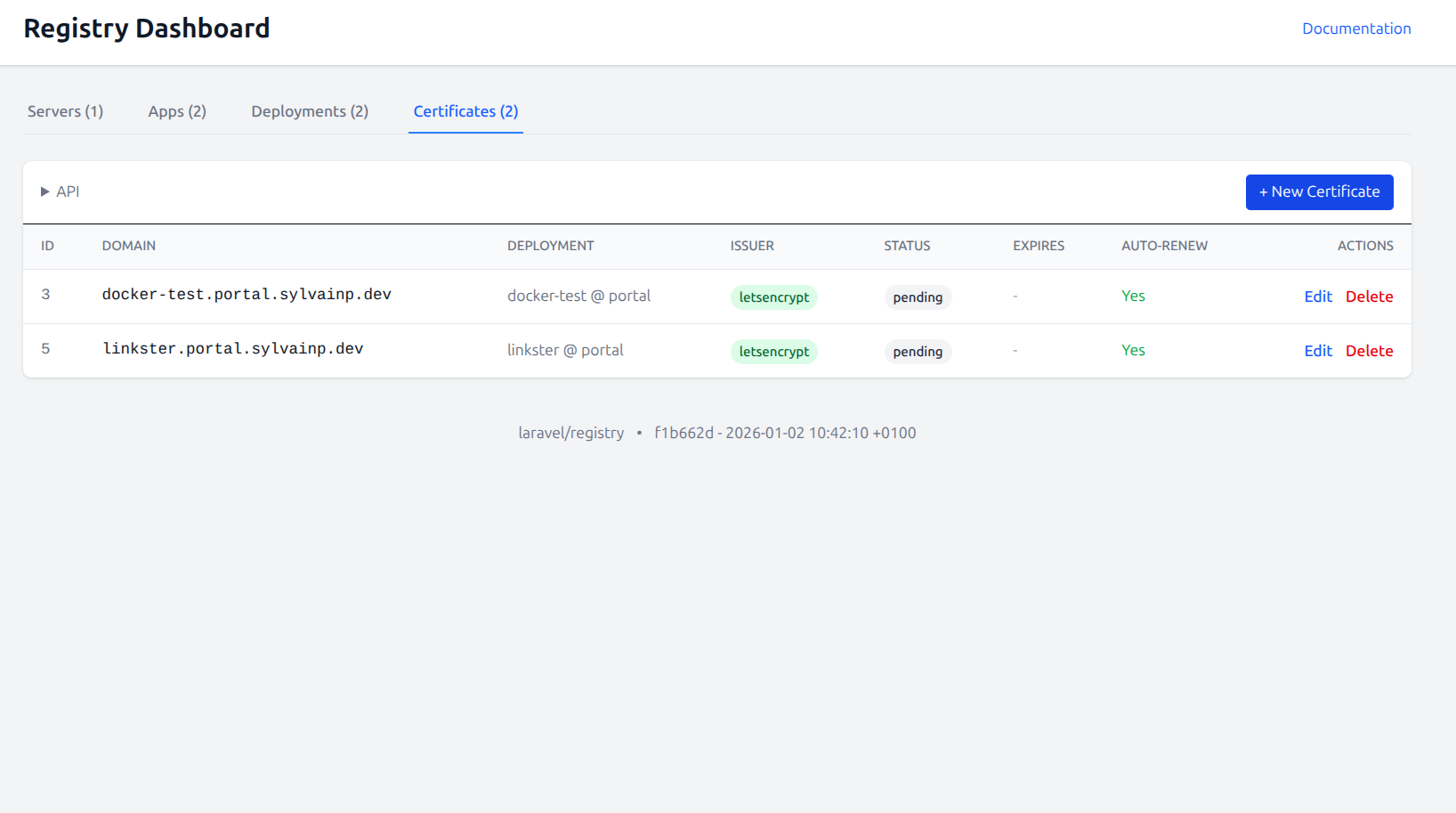Click the Domain column header
The image size is (1456, 813).
pyautogui.click(x=129, y=246)
